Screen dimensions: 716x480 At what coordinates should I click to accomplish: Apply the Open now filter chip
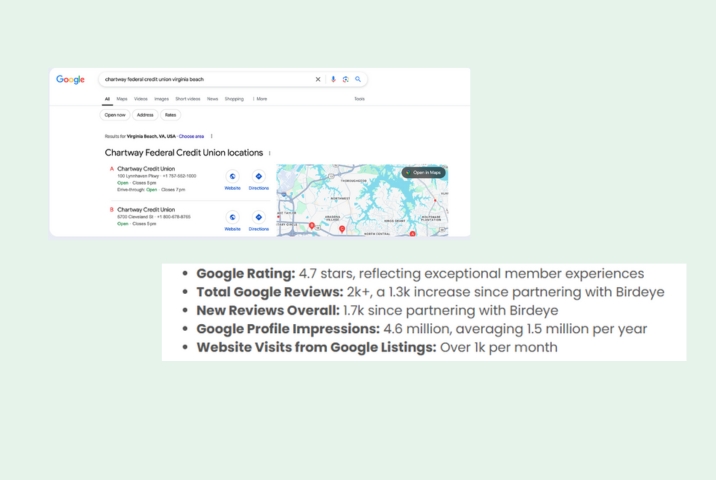tap(115, 115)
